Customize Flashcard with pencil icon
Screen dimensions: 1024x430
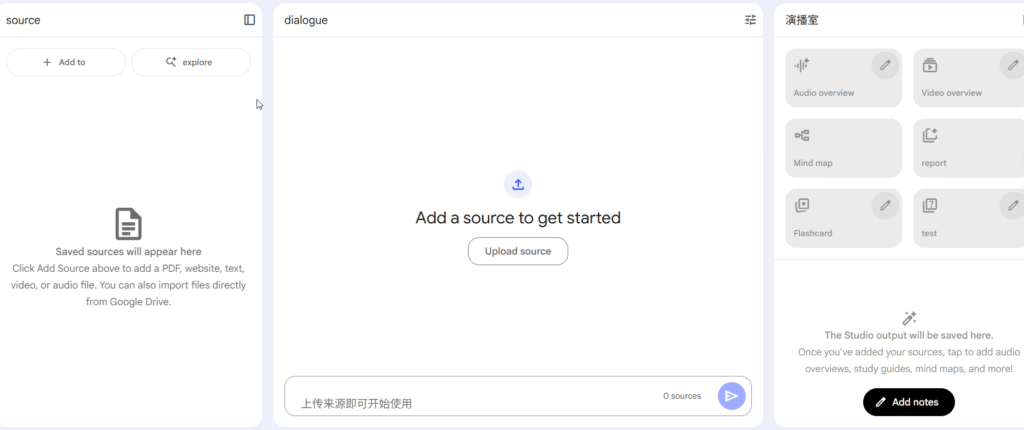[884, 205]
